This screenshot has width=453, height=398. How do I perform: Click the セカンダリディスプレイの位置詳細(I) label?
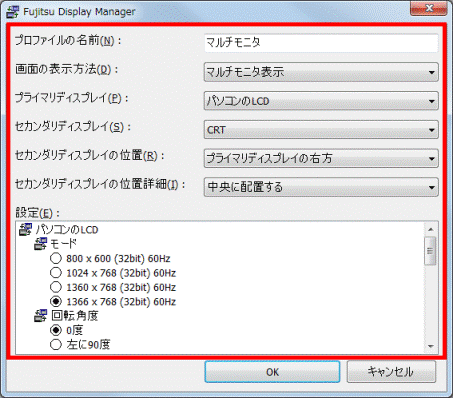pyautogui.click(x=100, y=184)
